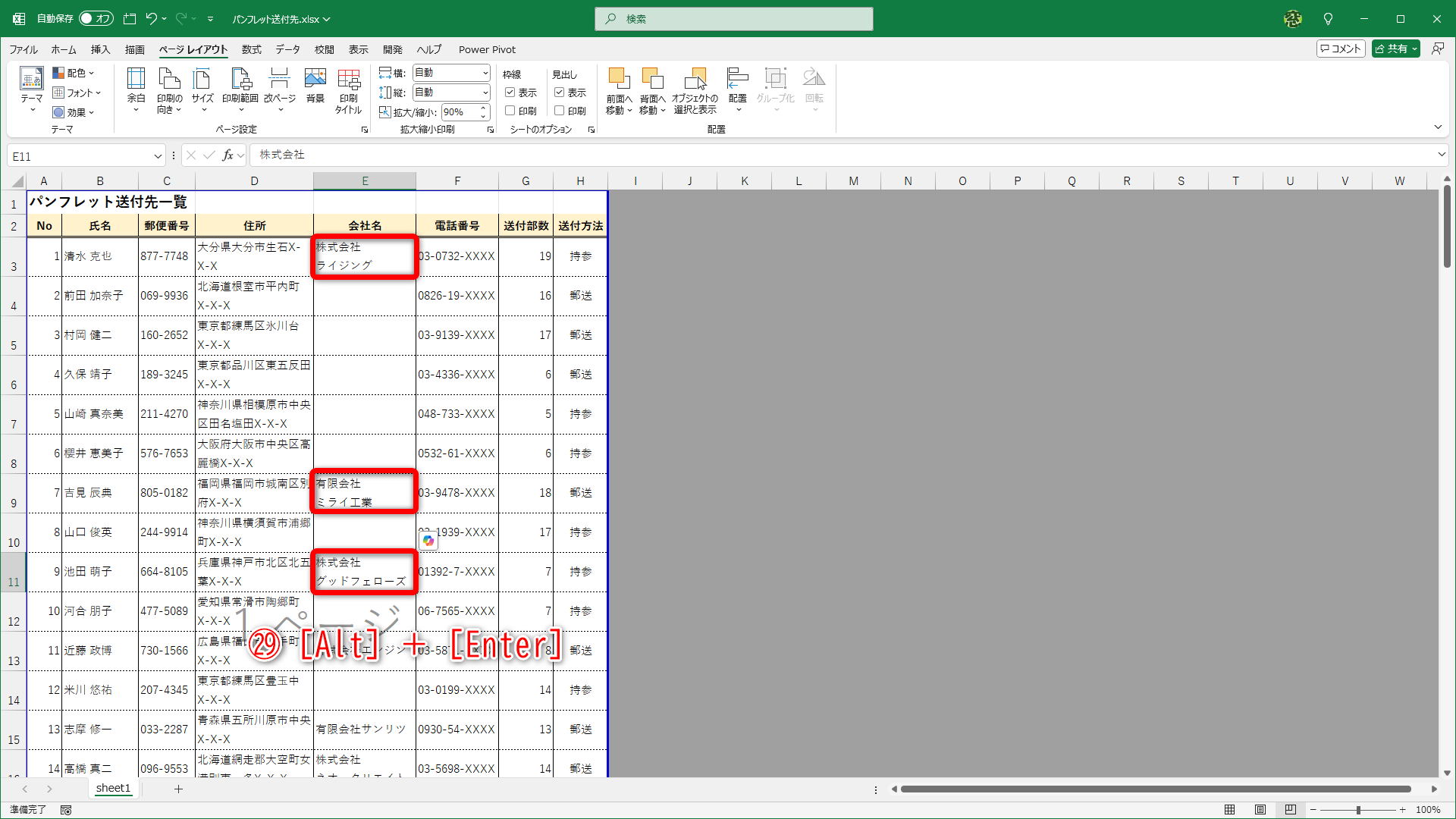Click the 前面へ移動 (Bring Forward) icon
Screen dimensions: 1456x819
619,87
